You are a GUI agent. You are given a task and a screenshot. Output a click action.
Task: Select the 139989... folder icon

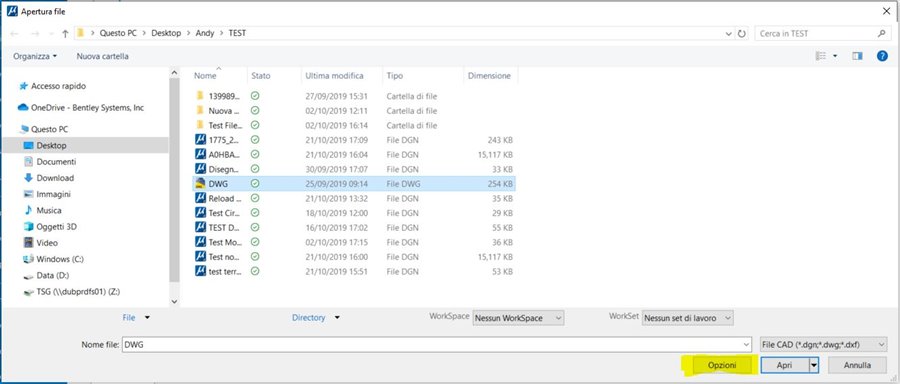point(200,96)
